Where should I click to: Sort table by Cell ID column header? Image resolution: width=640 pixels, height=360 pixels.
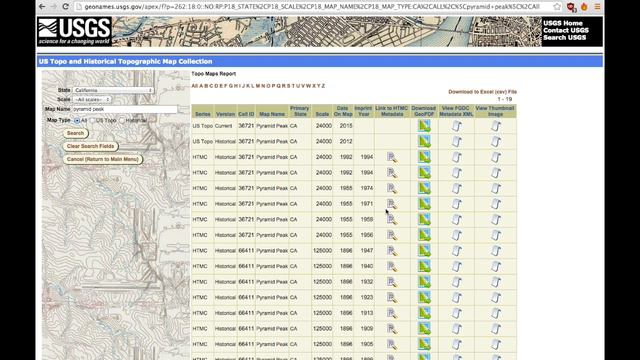pyautogui.click(x=246, y=114)
